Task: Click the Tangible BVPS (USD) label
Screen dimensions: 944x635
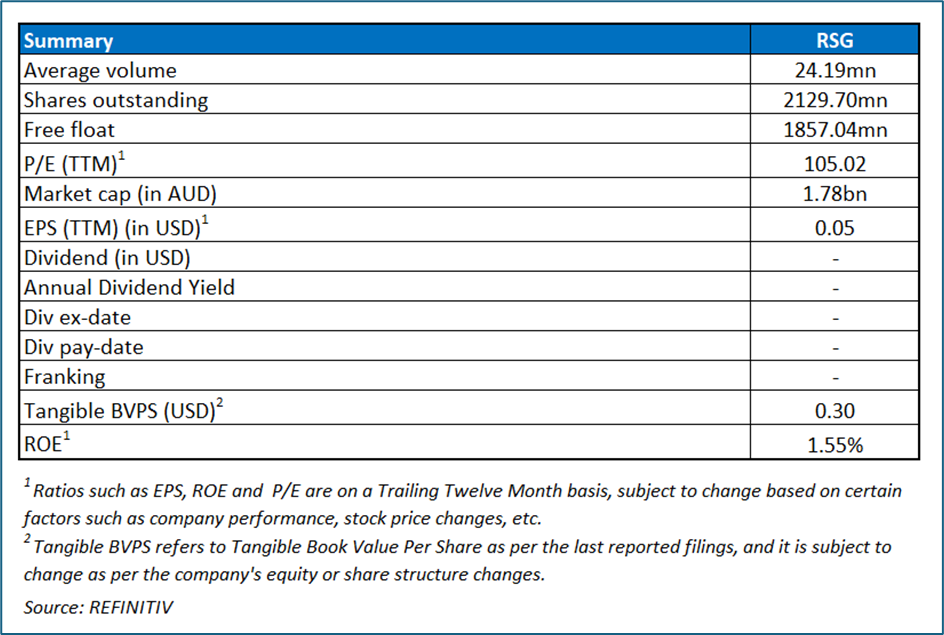Action: 122,410
